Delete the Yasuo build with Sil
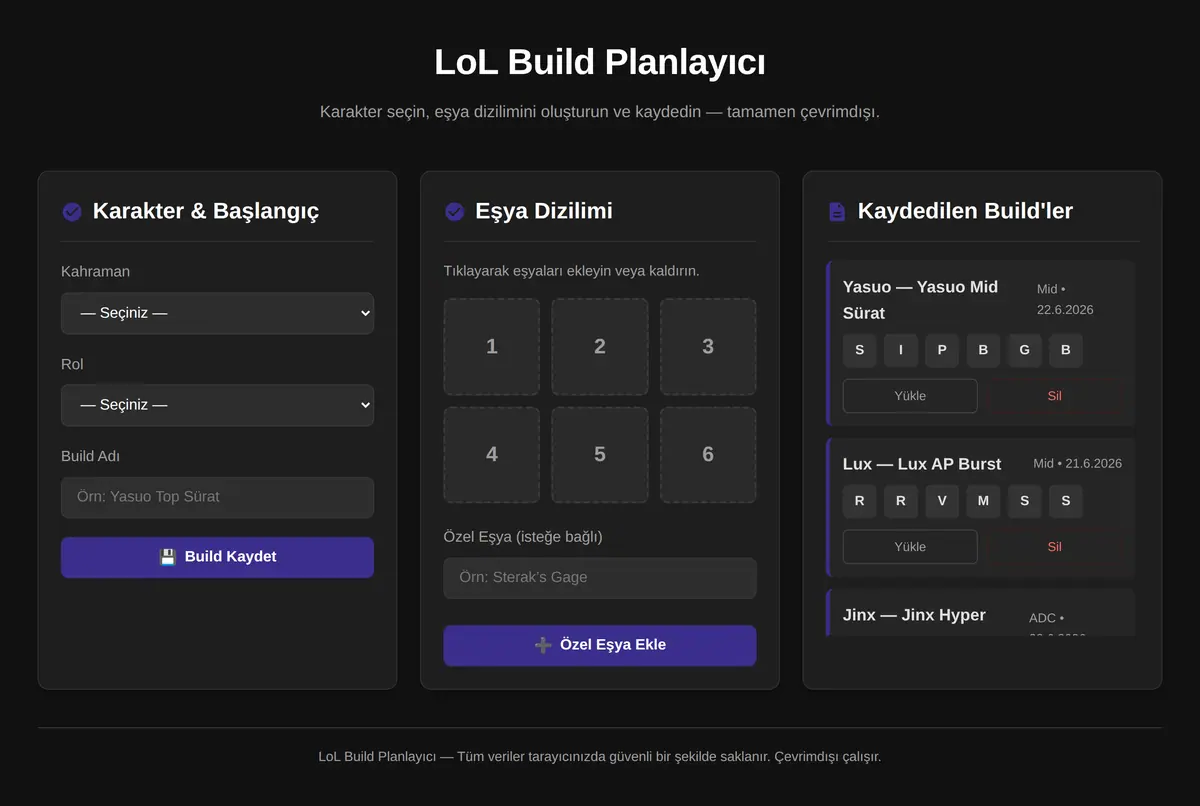1200x806 pixels. coord(1055,396)
